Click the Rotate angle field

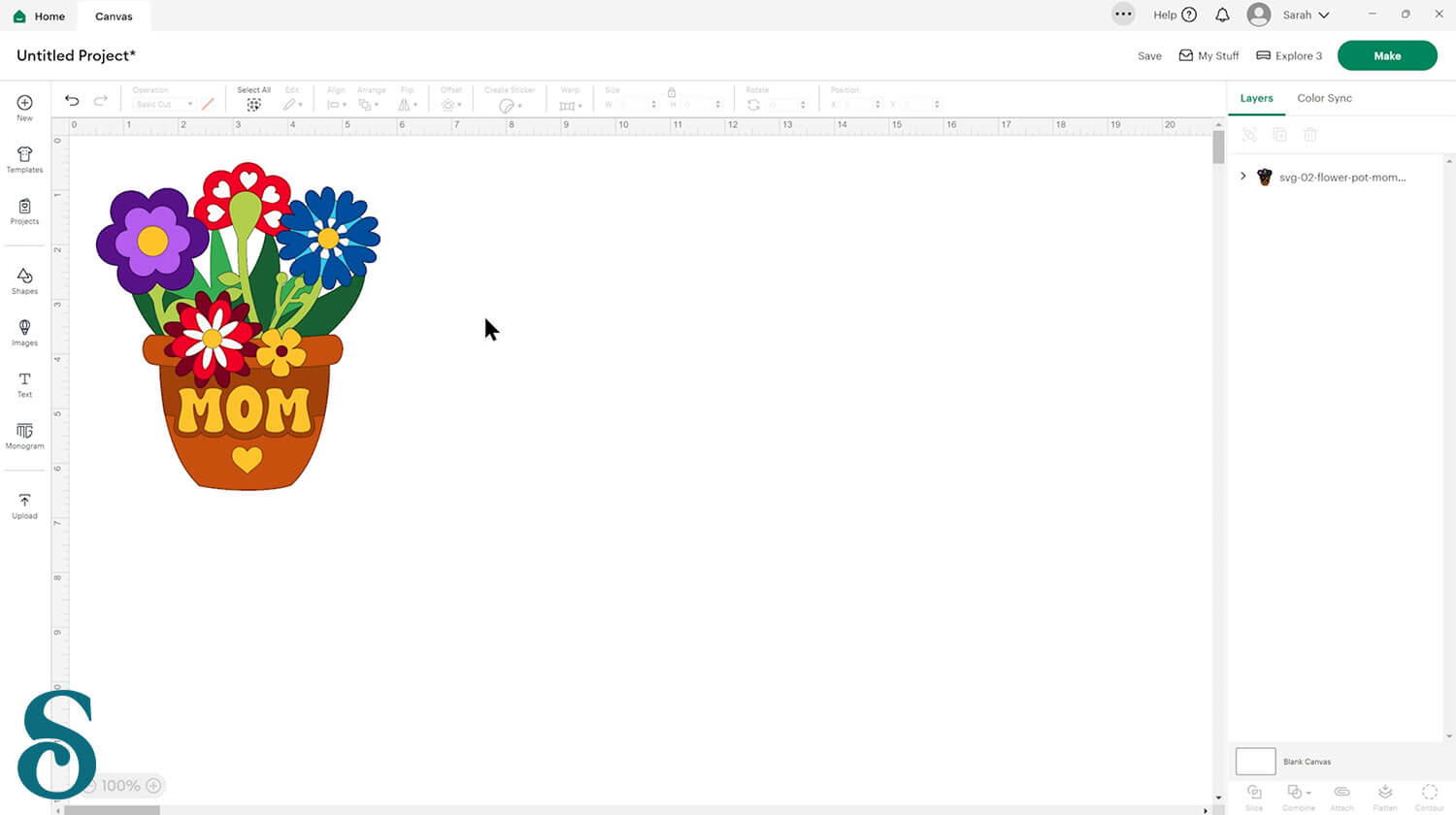coord(786,105)
